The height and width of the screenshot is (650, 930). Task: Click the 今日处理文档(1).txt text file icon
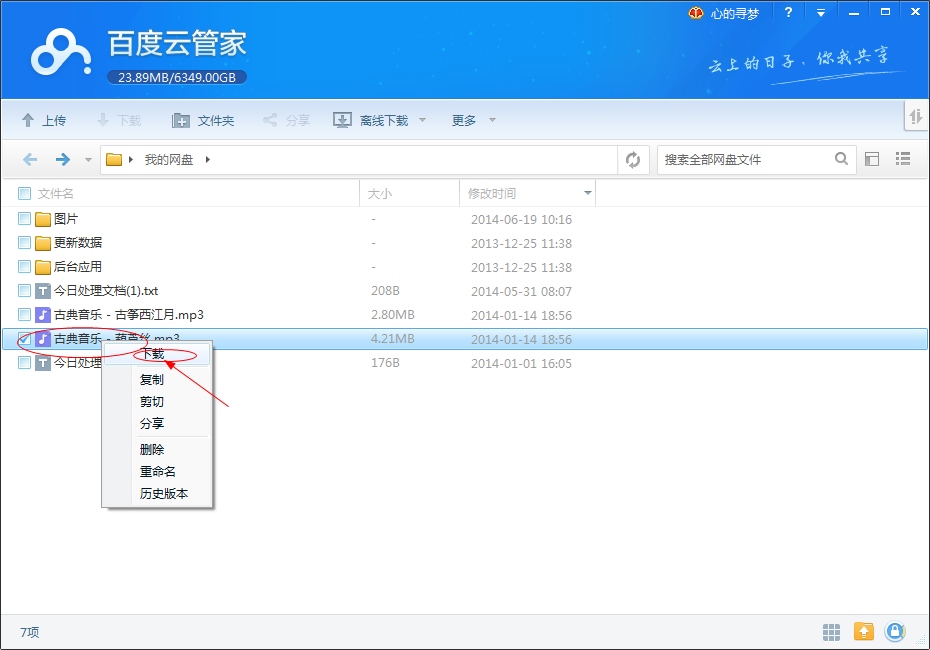click(43, 291)
